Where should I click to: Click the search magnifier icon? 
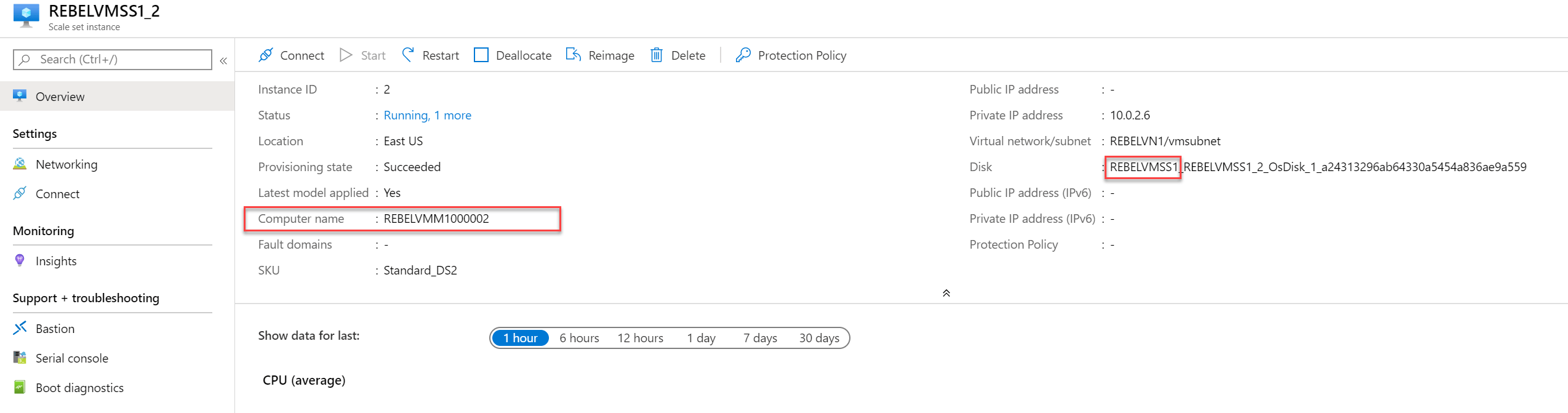tap(25, 60)
